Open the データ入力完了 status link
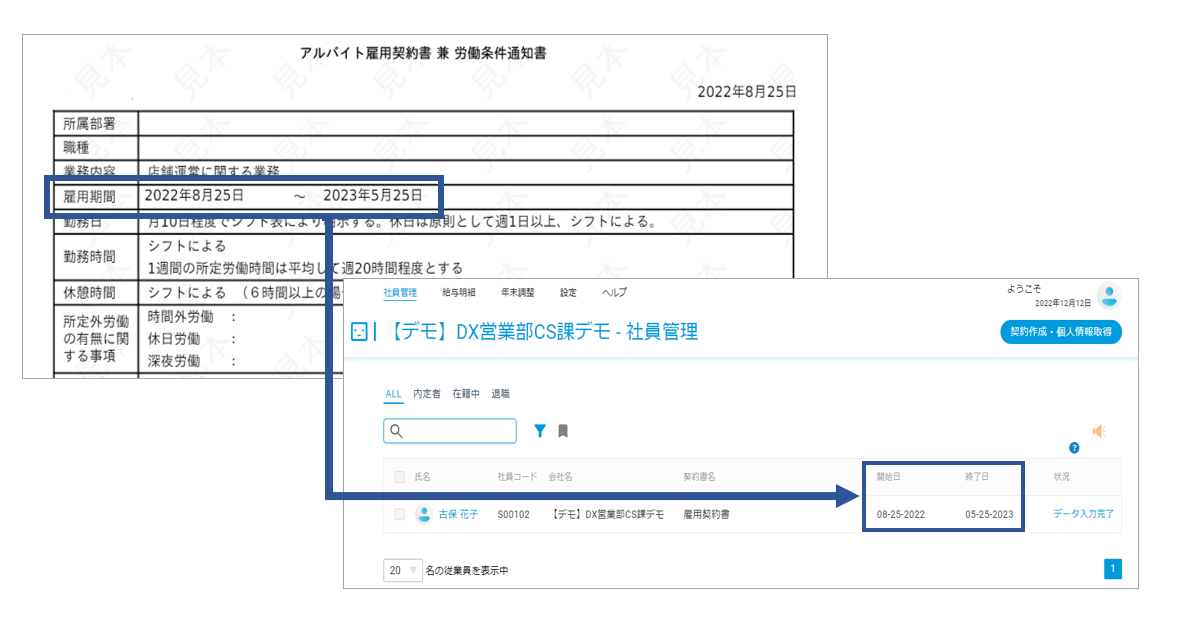This screenshot has width=1181, height=642. click(1083, 514)
